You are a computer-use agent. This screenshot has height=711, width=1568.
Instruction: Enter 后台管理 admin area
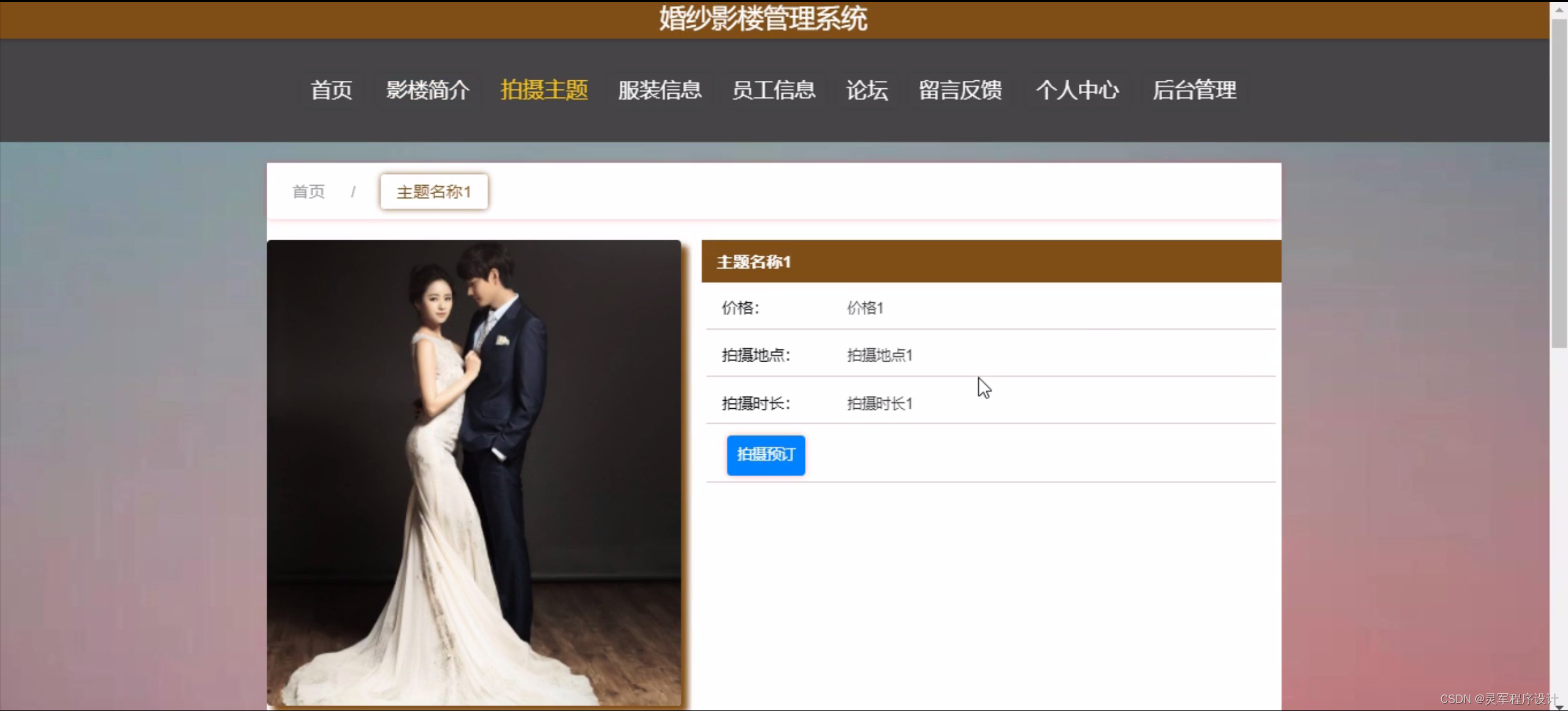(1194, 90)
